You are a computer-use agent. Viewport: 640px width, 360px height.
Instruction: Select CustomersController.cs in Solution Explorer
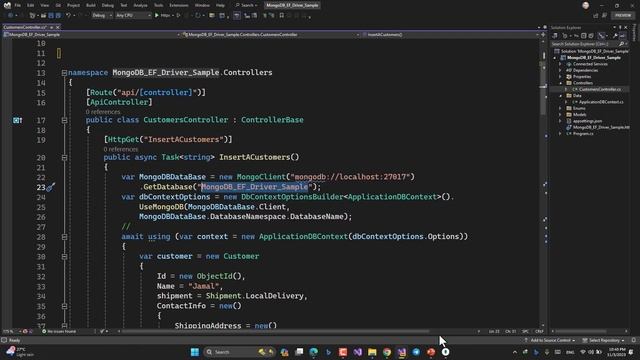[x=600, y=89]
